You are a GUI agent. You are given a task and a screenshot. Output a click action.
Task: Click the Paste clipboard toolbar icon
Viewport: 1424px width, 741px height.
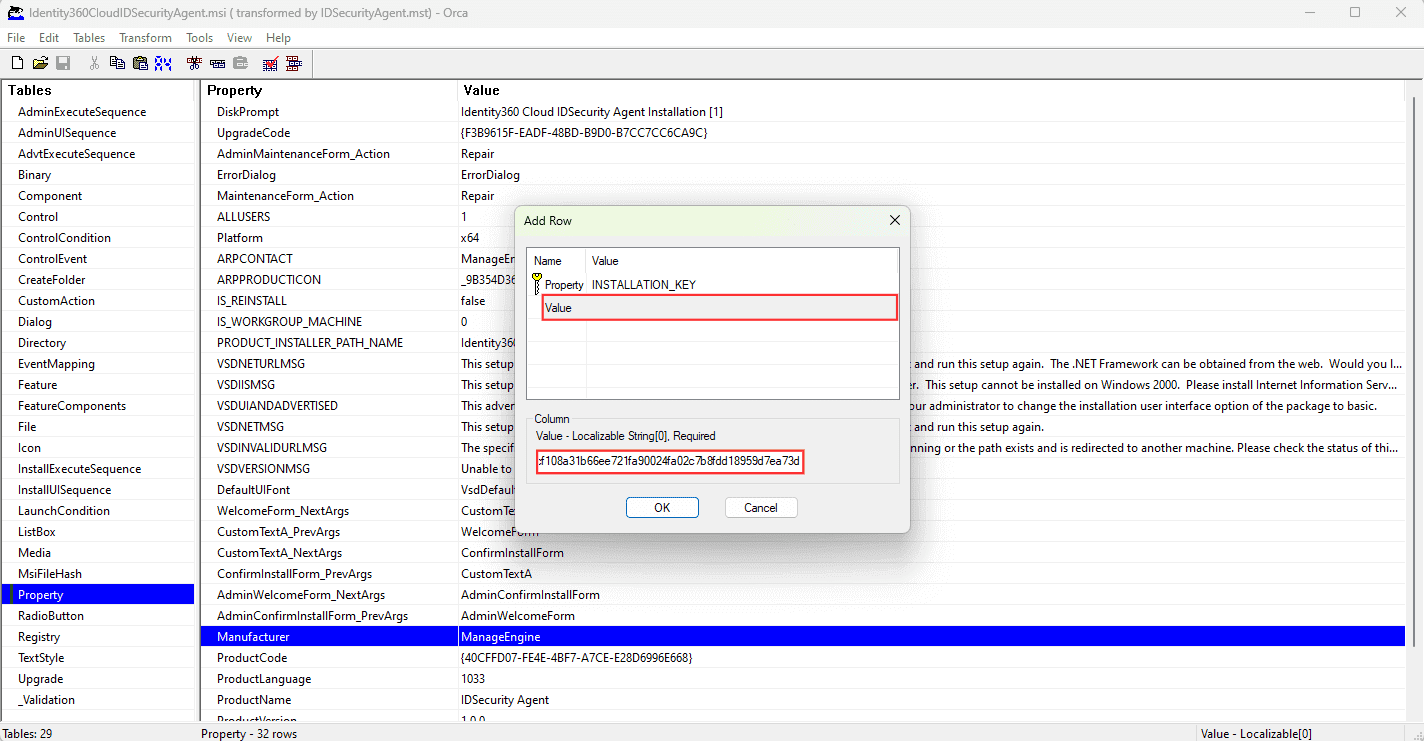(x=140, y=63)
